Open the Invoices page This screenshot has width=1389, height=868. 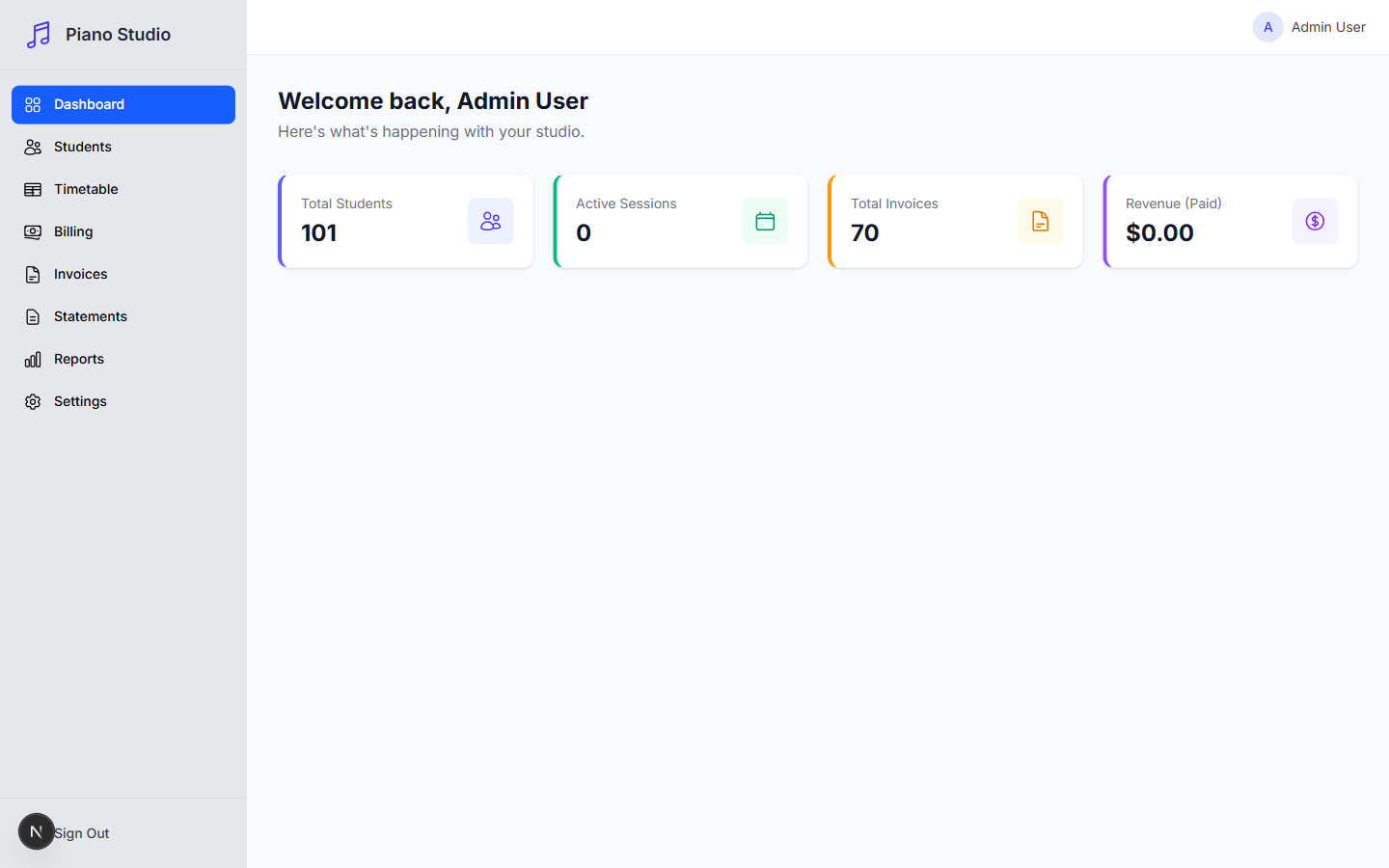point(123,274)
